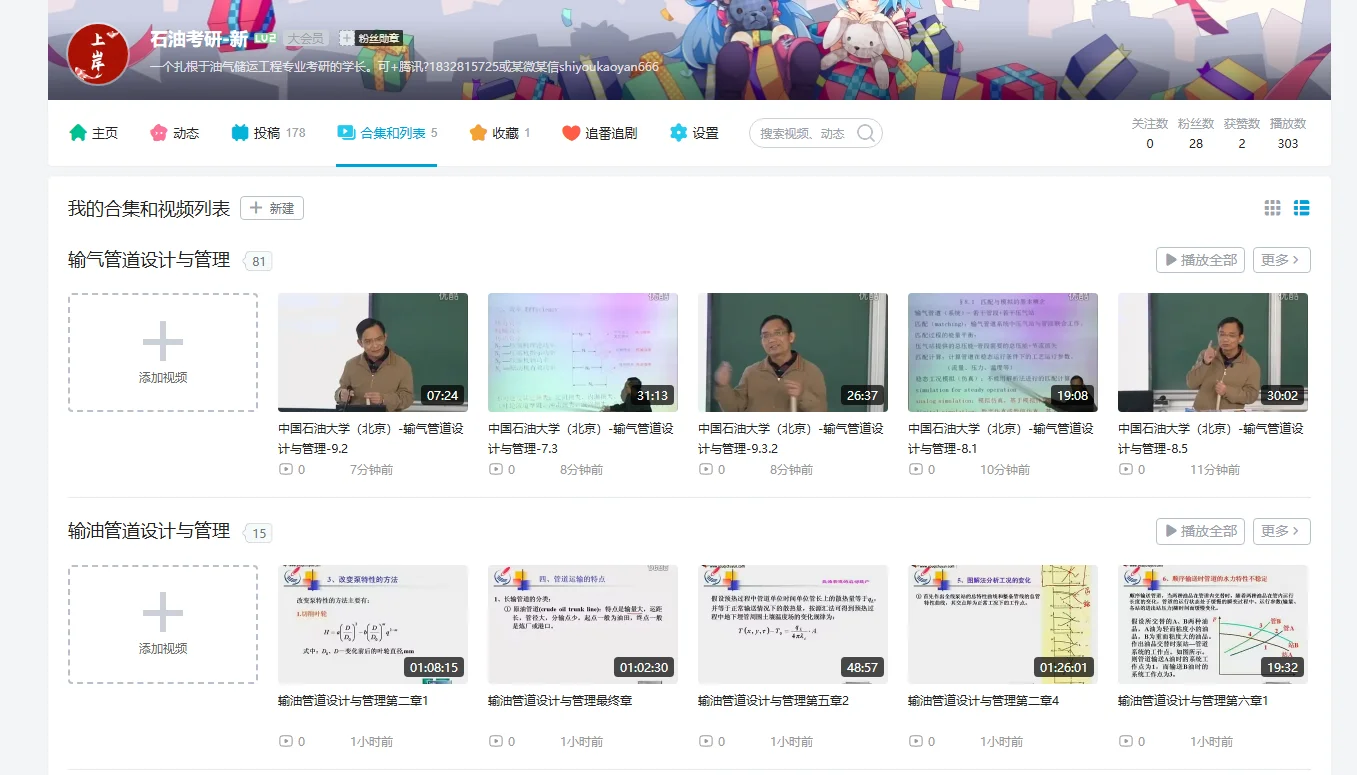This screenshot has width=1357, height=775.
Task: Click the blue play icon next to 合集和列表
Action: click(346, 131)
